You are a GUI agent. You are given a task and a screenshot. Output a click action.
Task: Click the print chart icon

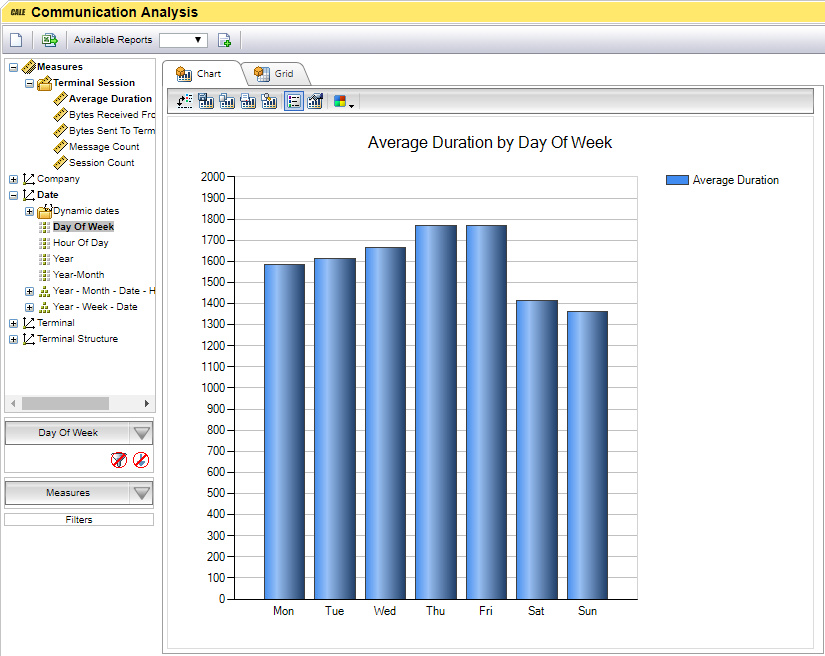248,101
